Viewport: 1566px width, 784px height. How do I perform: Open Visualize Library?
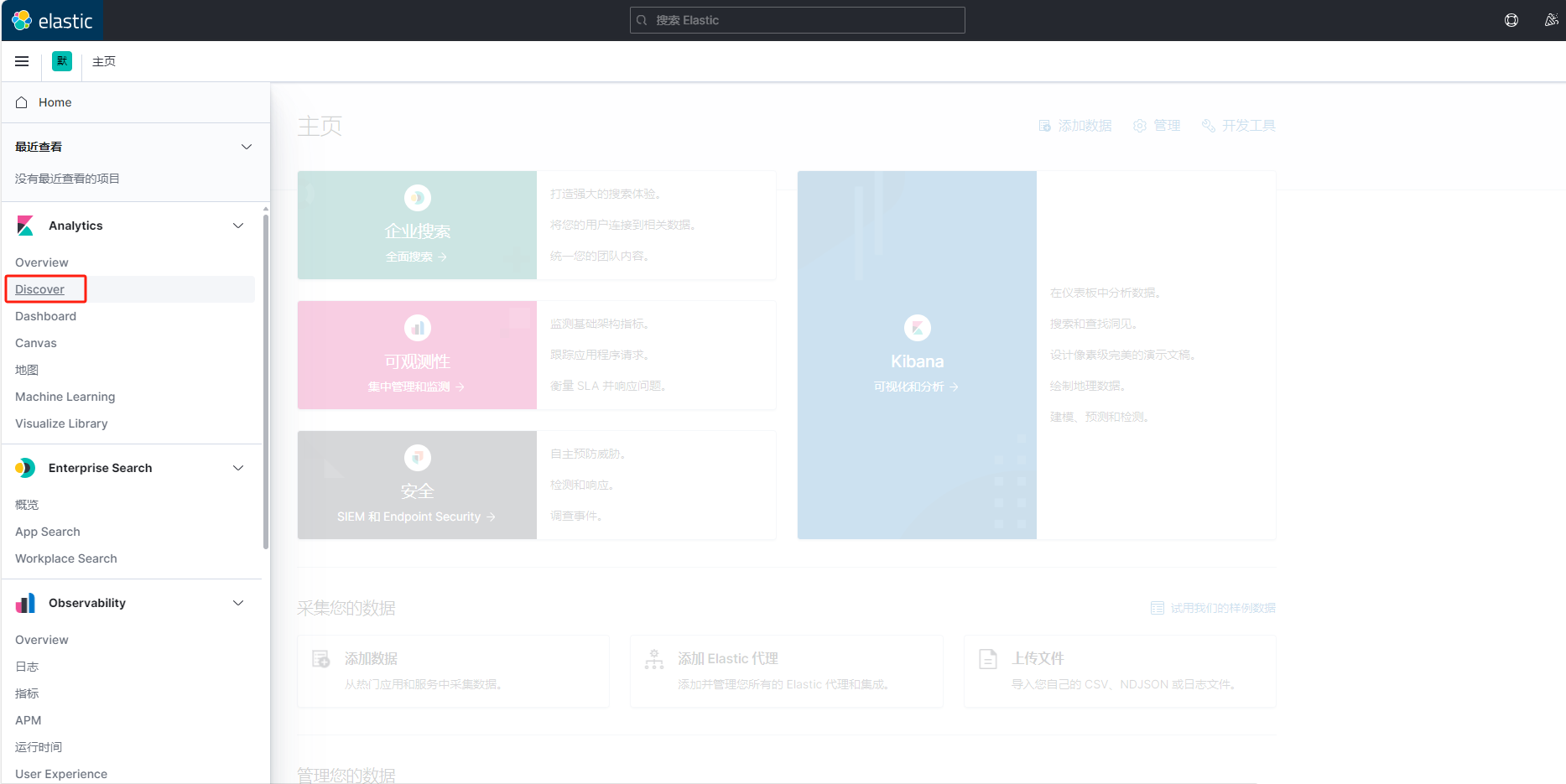[x=61, y=423]
